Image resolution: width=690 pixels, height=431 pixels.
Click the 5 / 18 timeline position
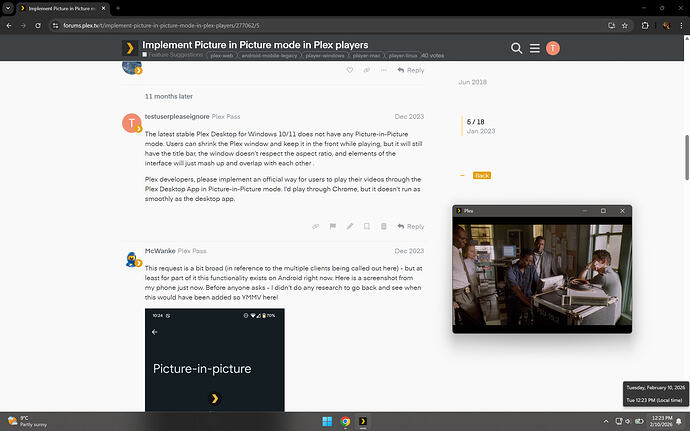pos(475,122)
